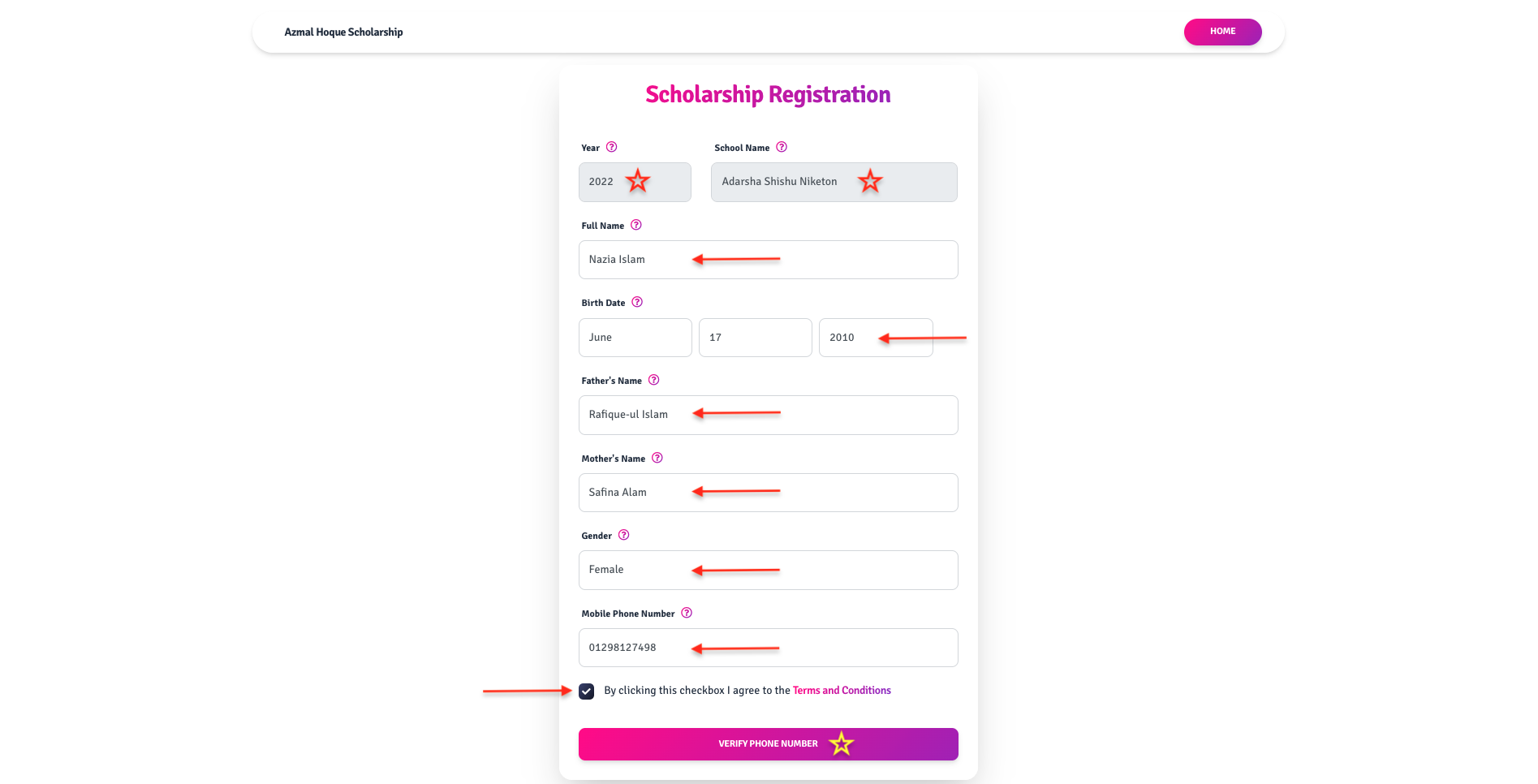
Task: Click the Azmal Hoque Scholarship site title
Action: (x=343, y=32)
